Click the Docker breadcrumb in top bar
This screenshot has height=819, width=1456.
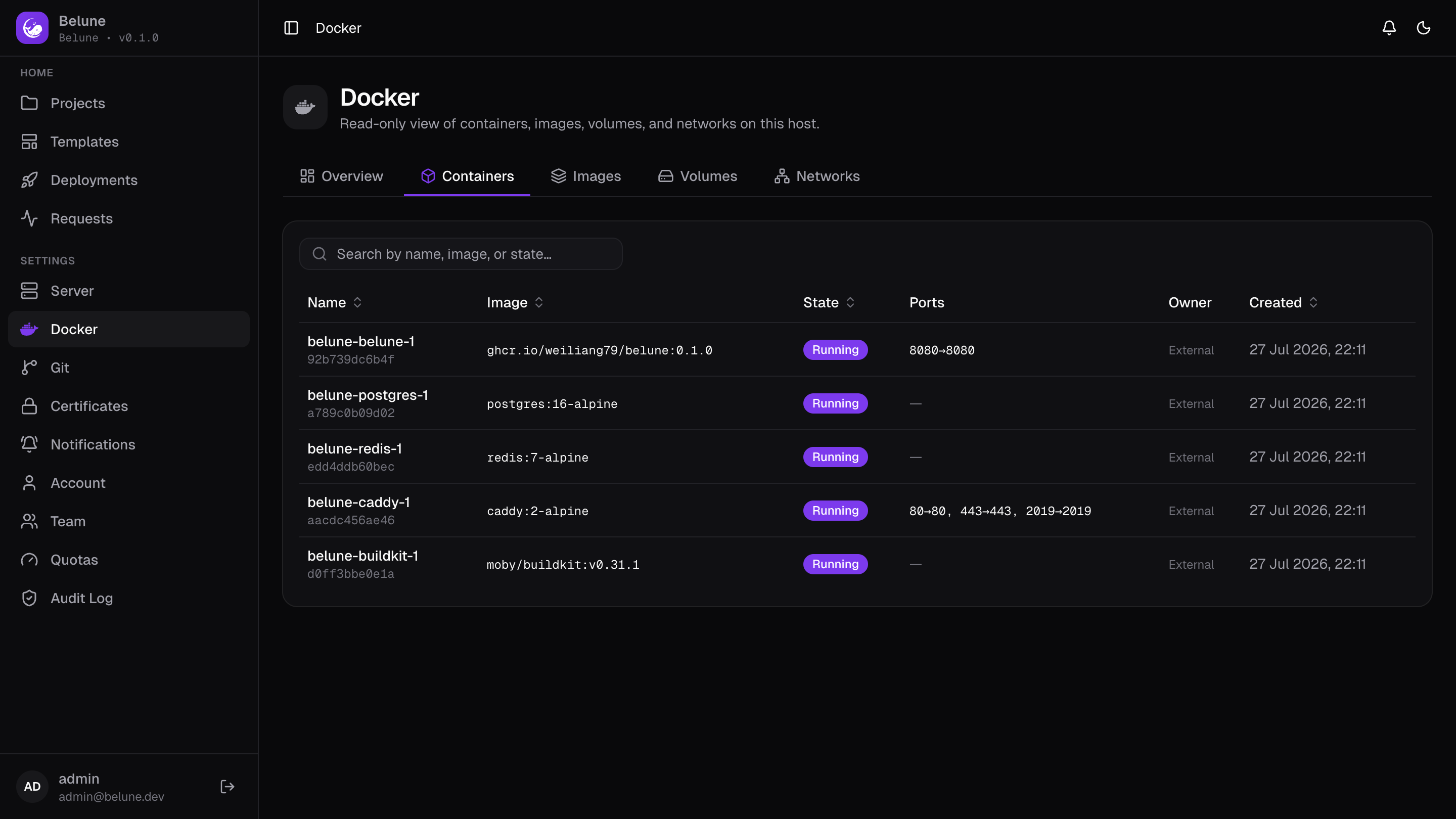click(x=338, y=28)
